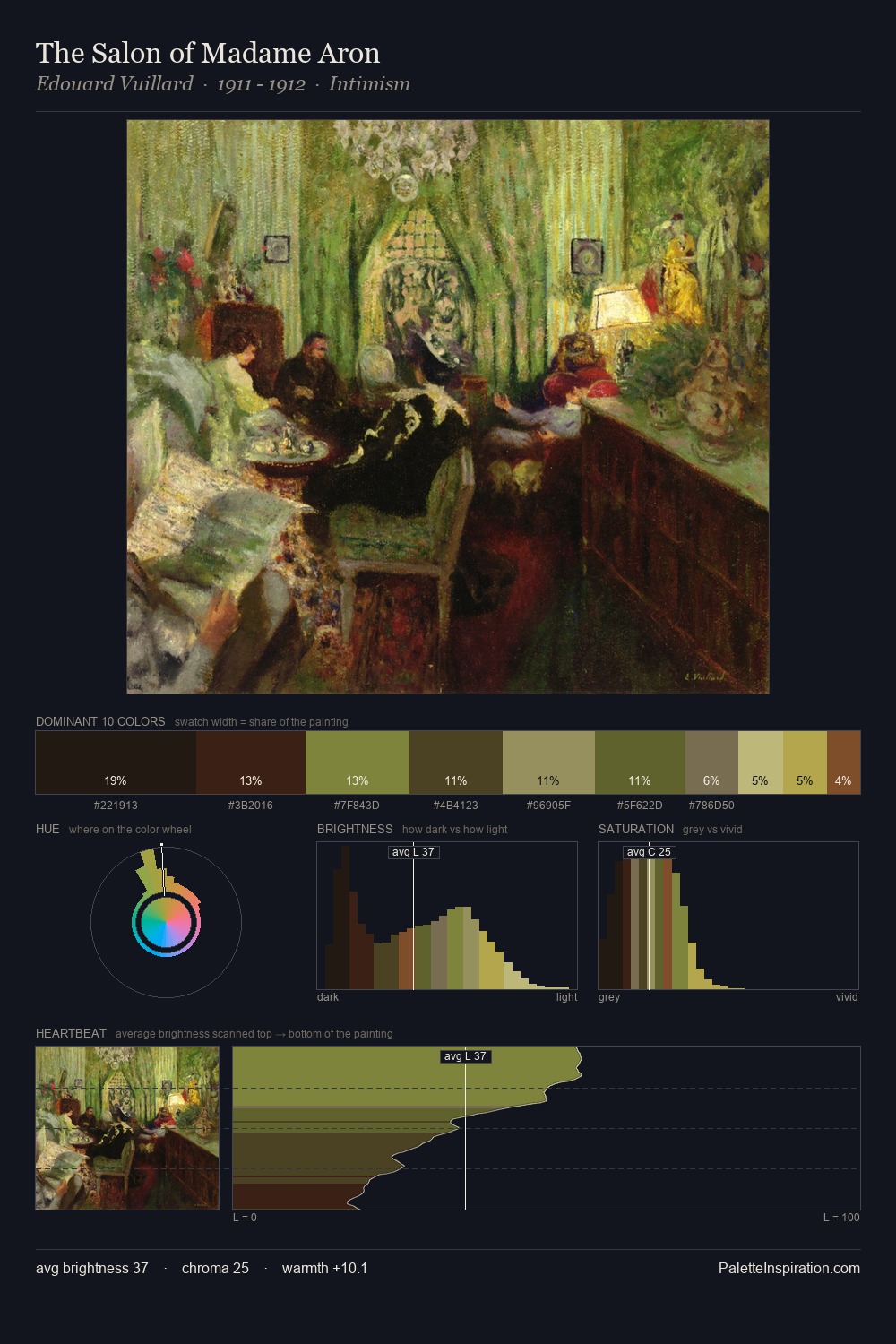896x1344 pixels.
Task: Click the 'L = 0' axis label
Action: (x=245, y=1217)
